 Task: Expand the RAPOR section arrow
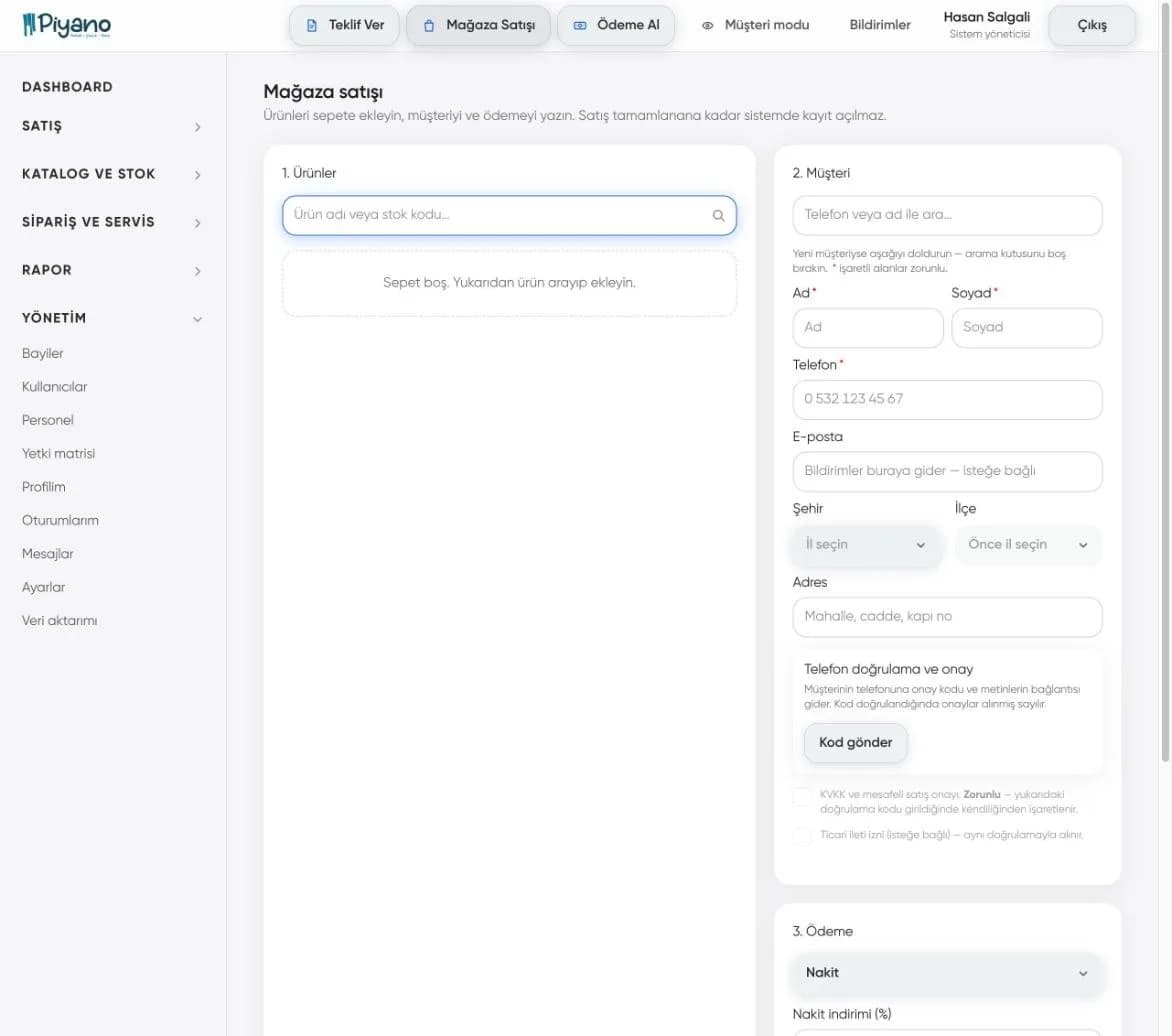197,271
